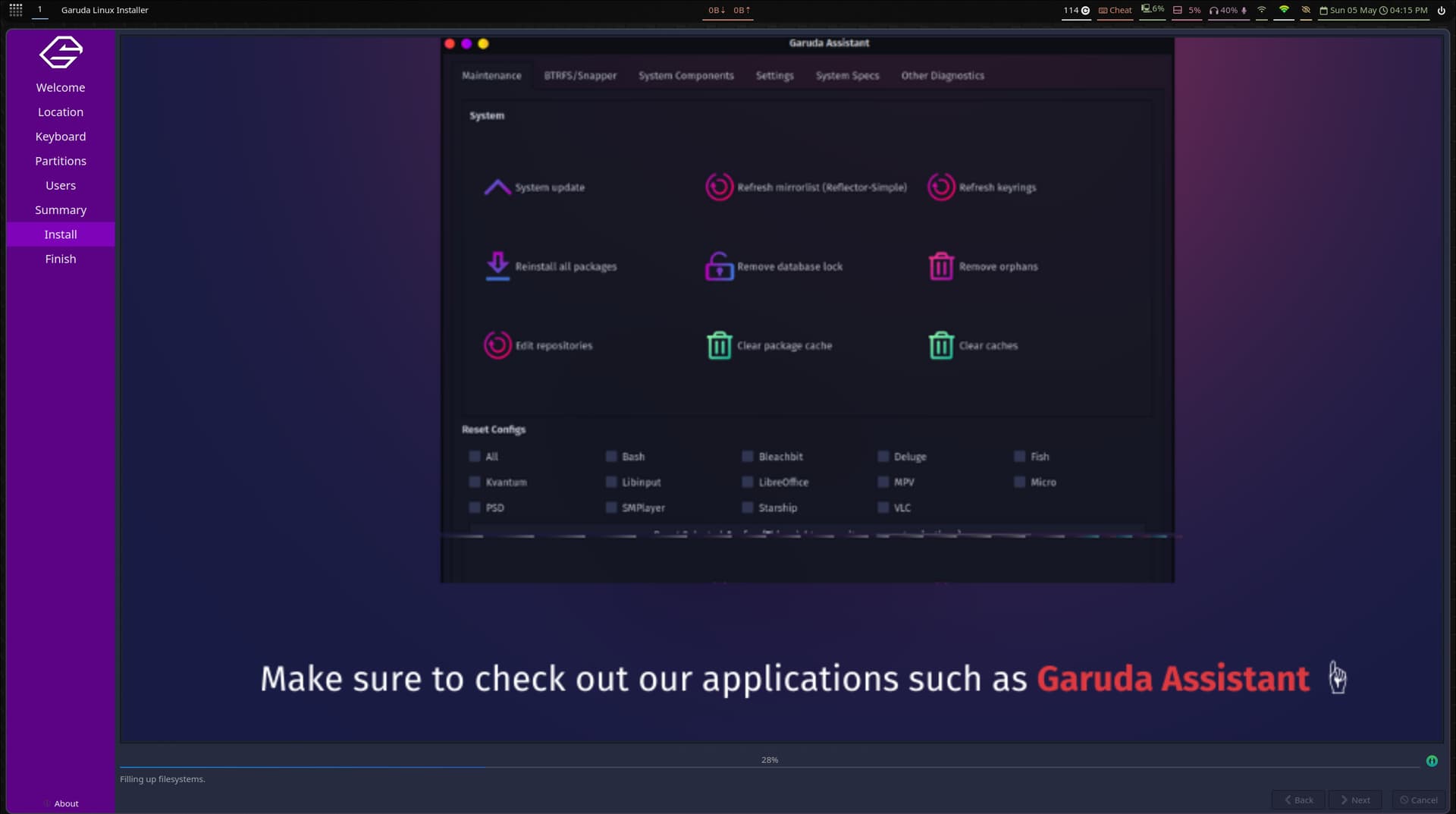Tick the SMPlayer checkbox
This screenshot has height=814, width=1456.
[611, 508]
